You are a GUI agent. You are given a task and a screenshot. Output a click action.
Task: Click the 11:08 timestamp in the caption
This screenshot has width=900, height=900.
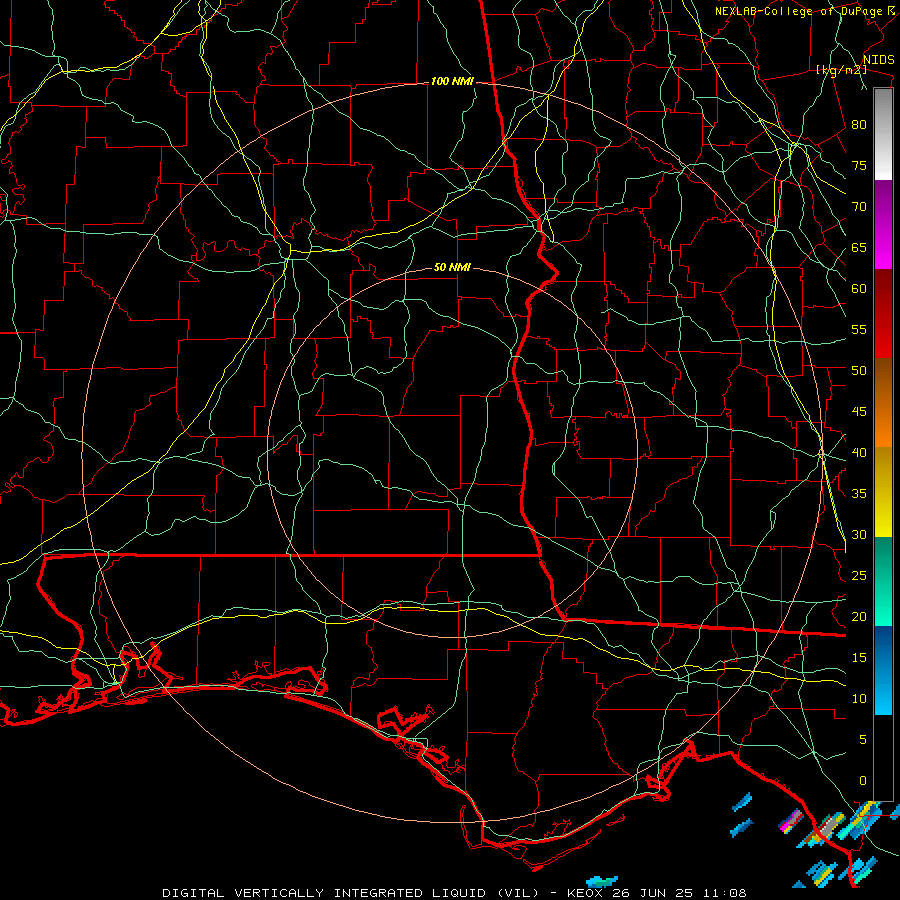(x=723, y=893)
